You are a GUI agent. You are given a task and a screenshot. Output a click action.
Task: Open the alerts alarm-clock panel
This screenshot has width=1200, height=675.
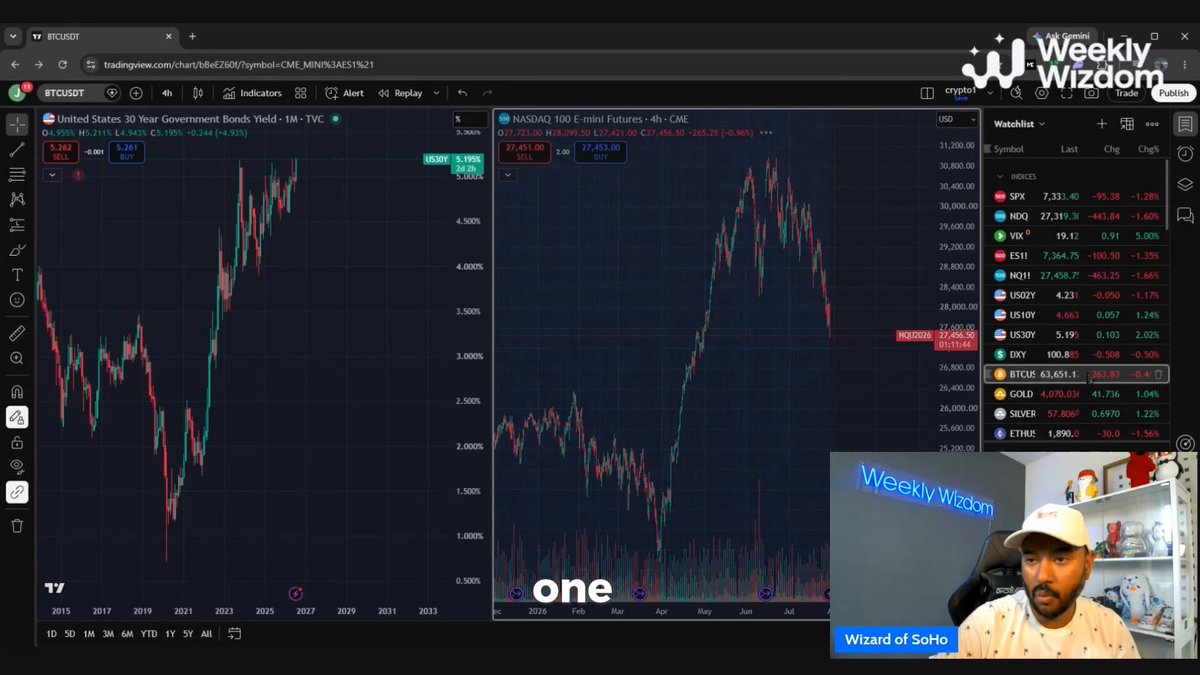click(x=1185, y=154)
